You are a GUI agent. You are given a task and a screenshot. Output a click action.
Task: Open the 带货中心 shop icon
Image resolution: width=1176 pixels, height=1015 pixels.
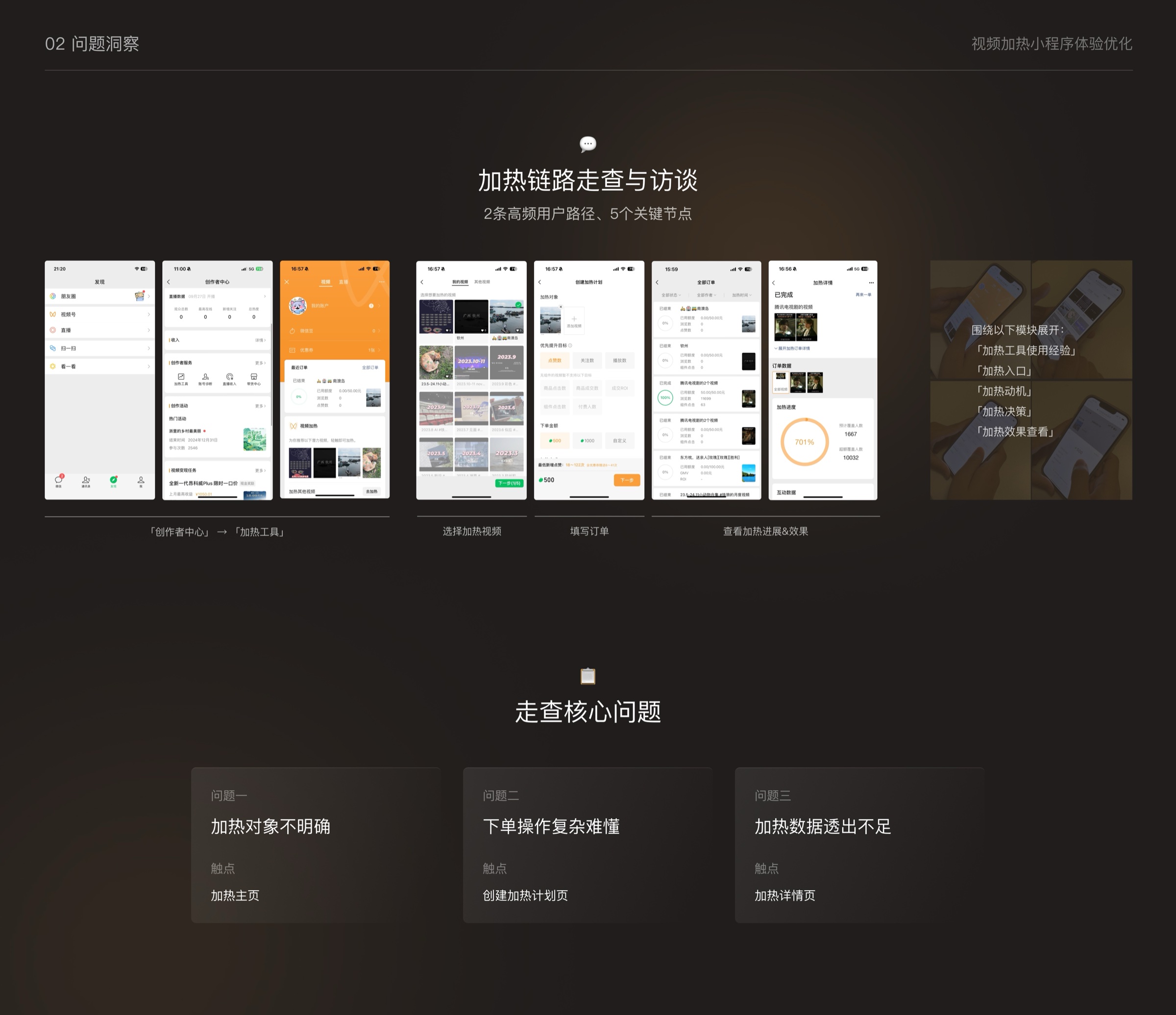[254, 377]
